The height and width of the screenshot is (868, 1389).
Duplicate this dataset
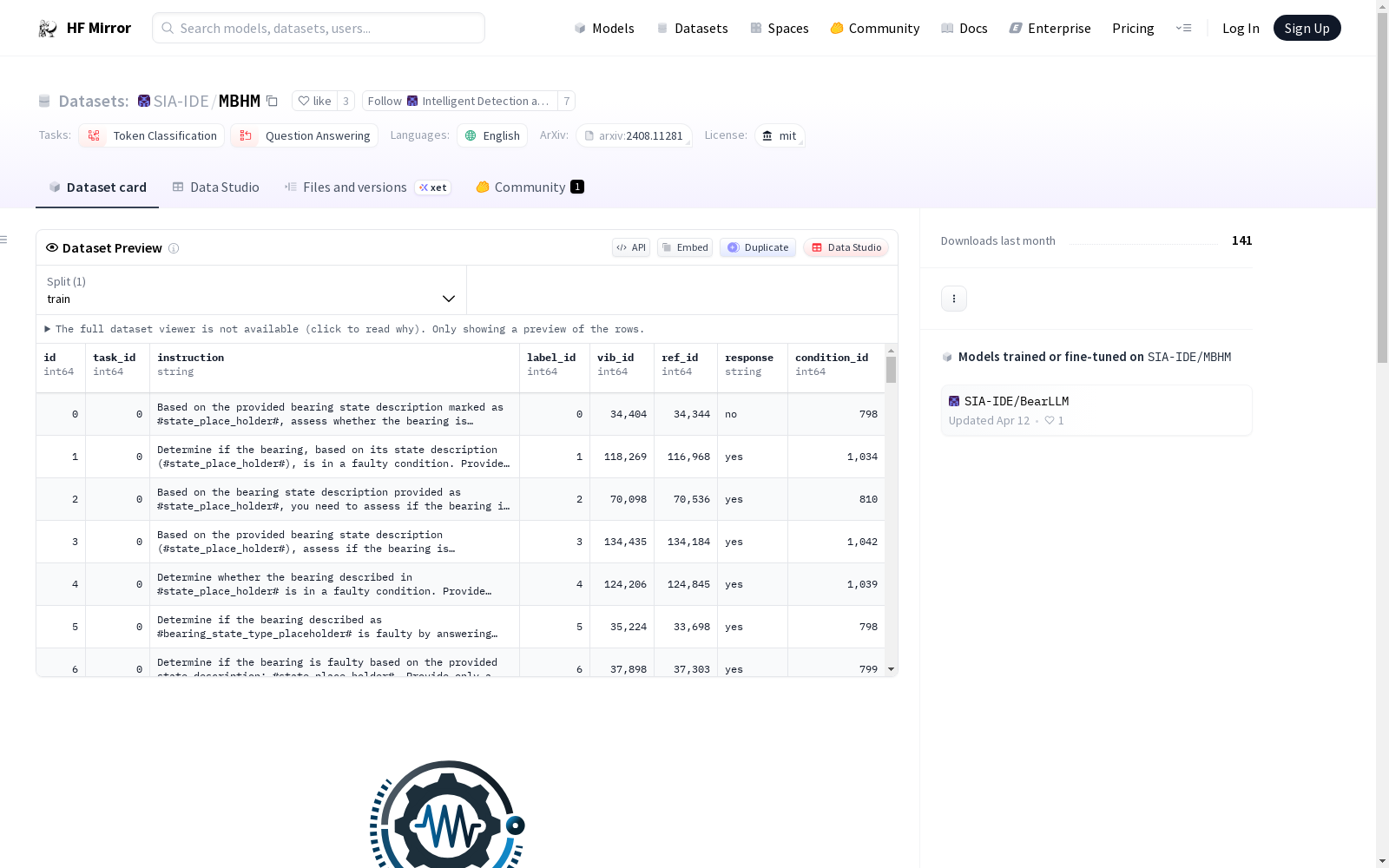[758, 247]
